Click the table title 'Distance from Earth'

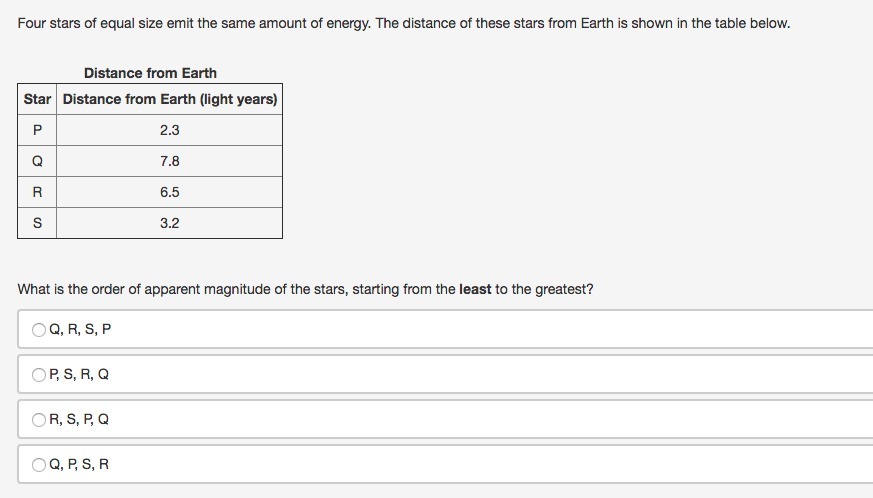point(150,73)
